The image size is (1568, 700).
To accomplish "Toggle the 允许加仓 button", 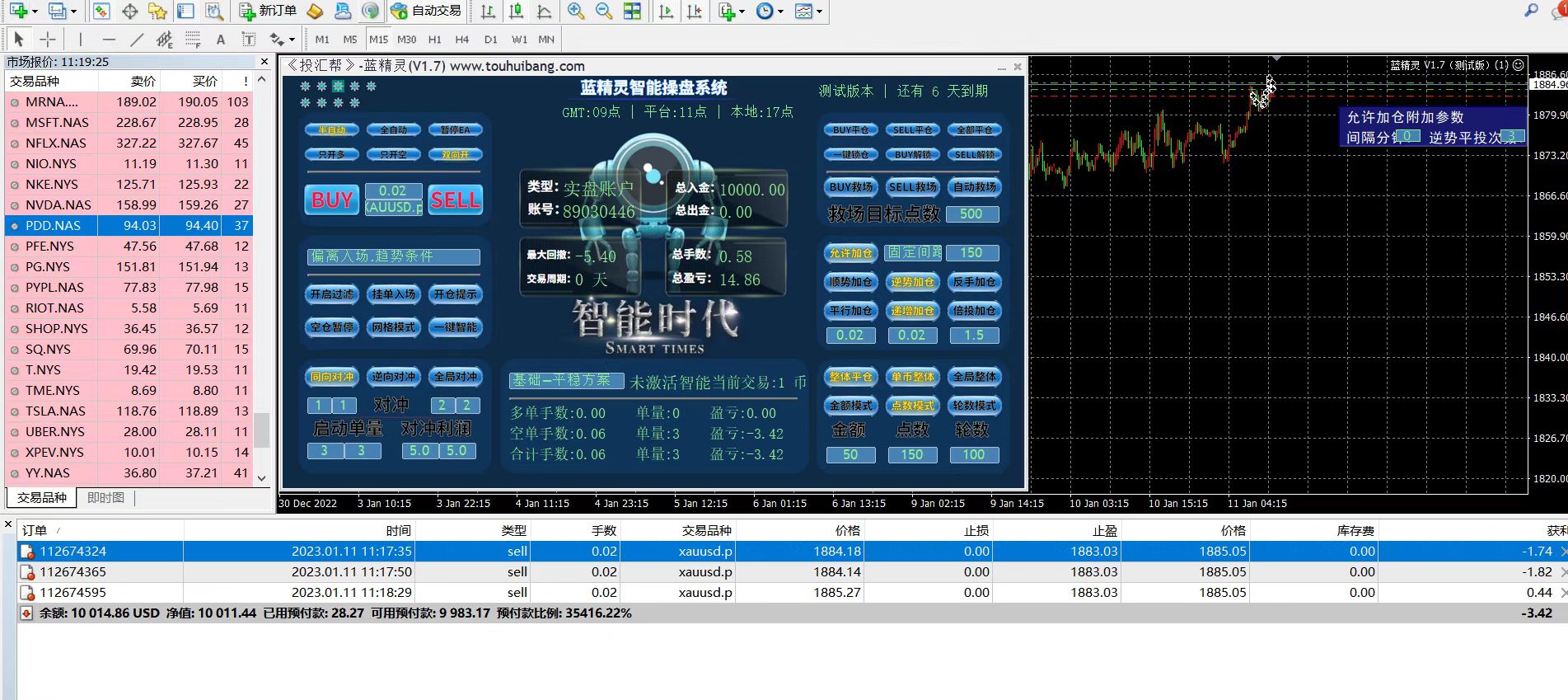I will (851, 253).
